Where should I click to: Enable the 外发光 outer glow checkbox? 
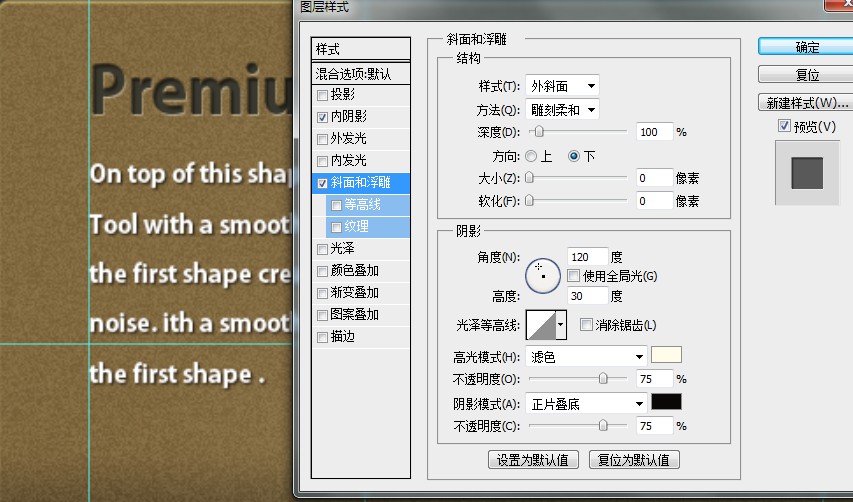323,139
